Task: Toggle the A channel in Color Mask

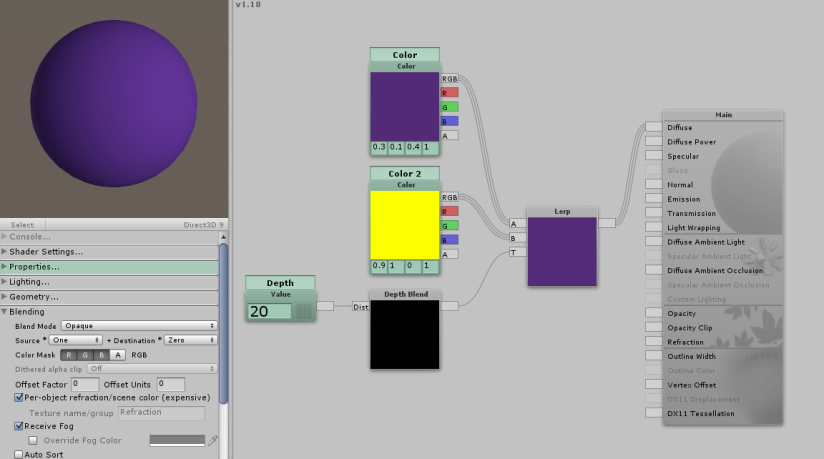Action: [x=118, y=355]
